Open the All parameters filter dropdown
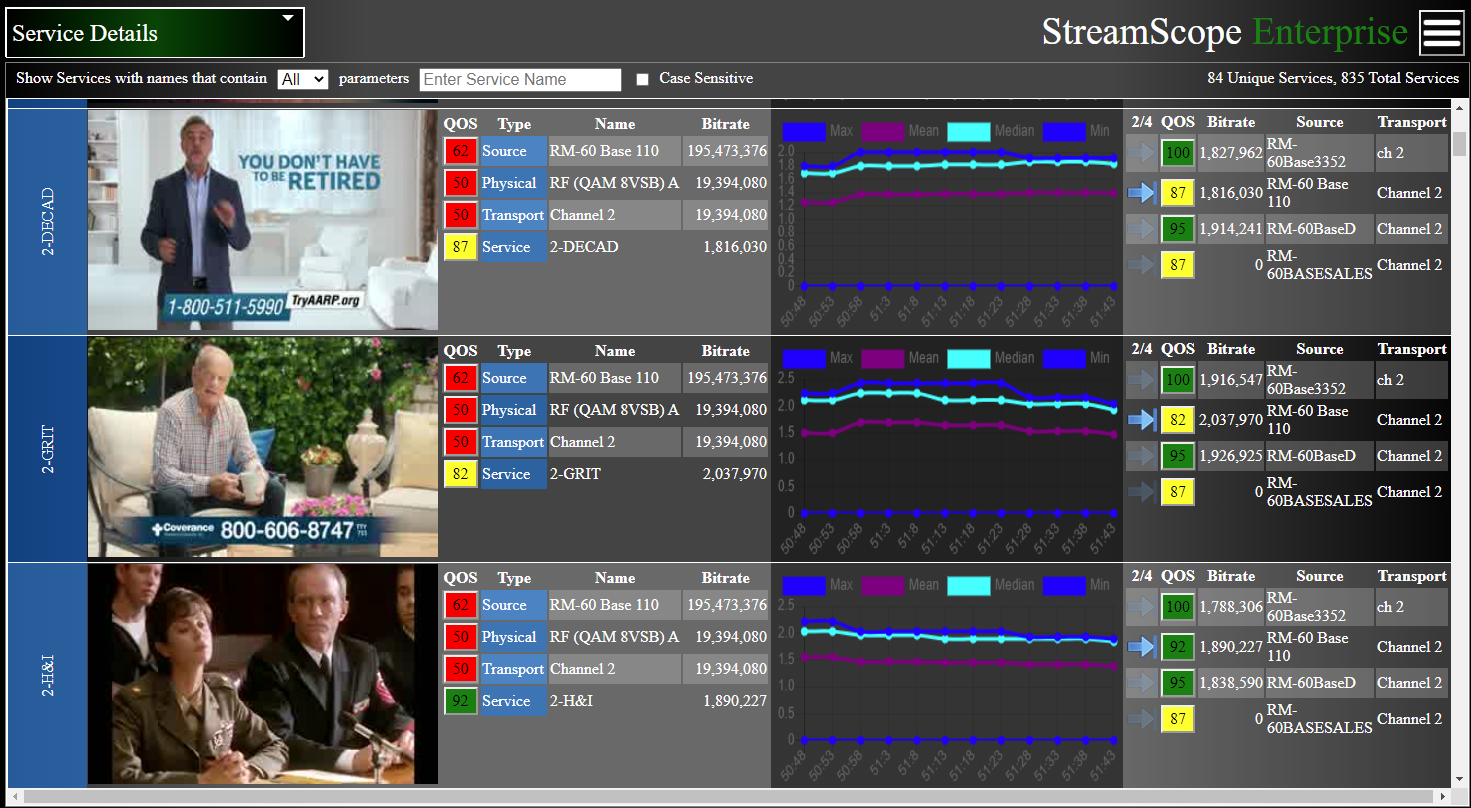 302,79
